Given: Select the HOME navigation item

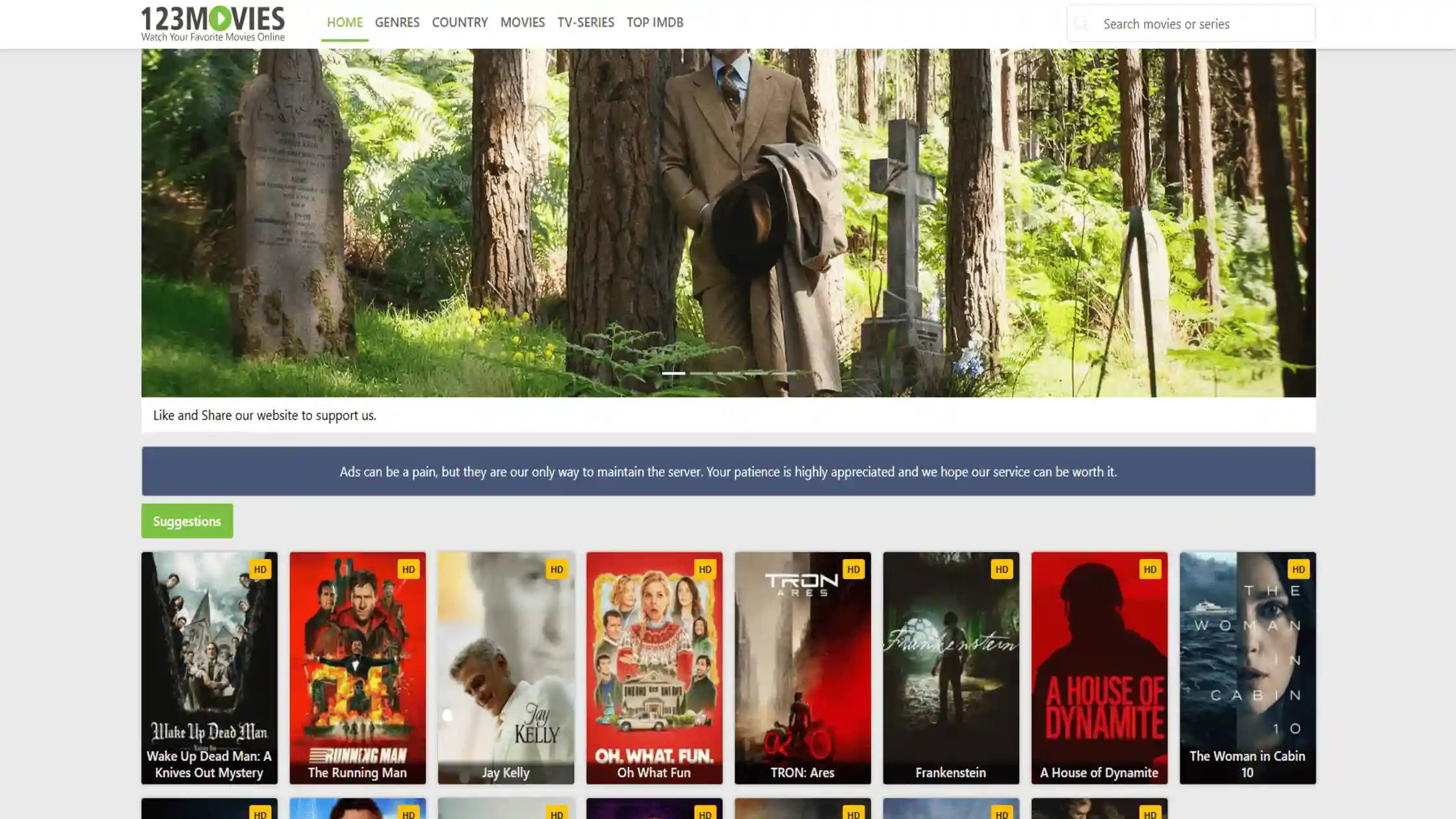Looking at the screenshot, I should [344, 22].
